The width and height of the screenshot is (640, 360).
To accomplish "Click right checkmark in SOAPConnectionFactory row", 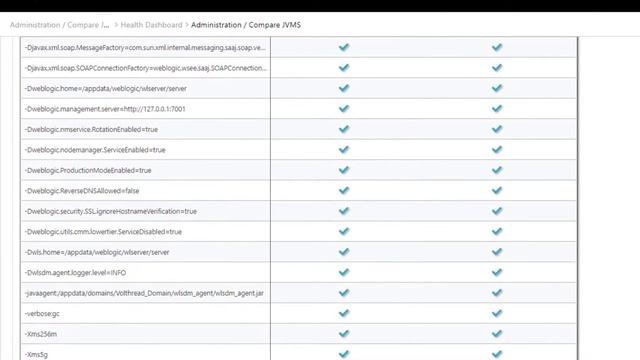I will (x=497, y=67).
